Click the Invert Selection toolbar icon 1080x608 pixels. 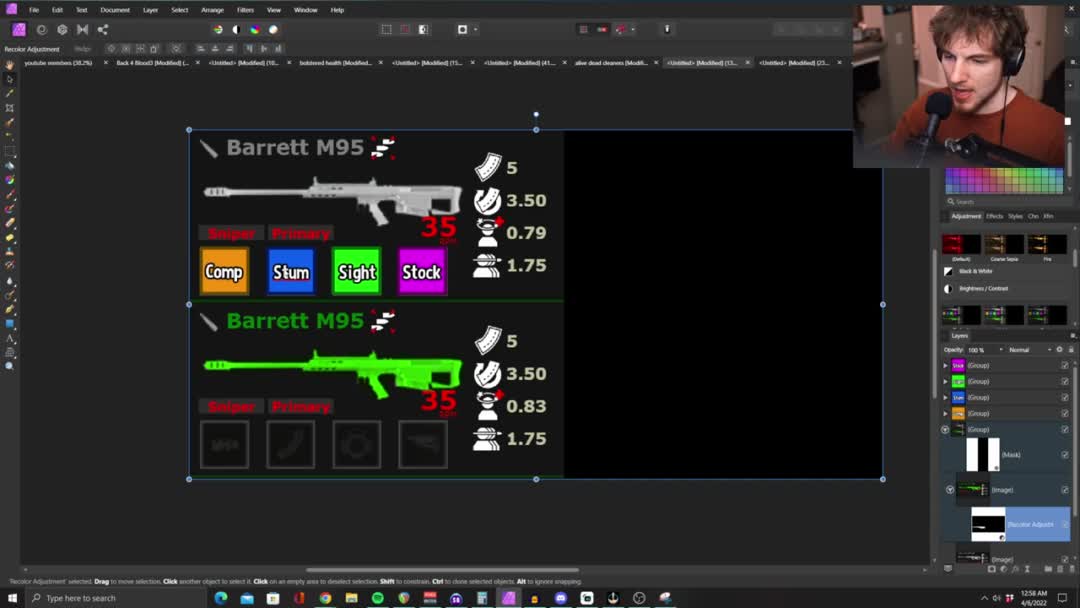[x=424, y=30]
